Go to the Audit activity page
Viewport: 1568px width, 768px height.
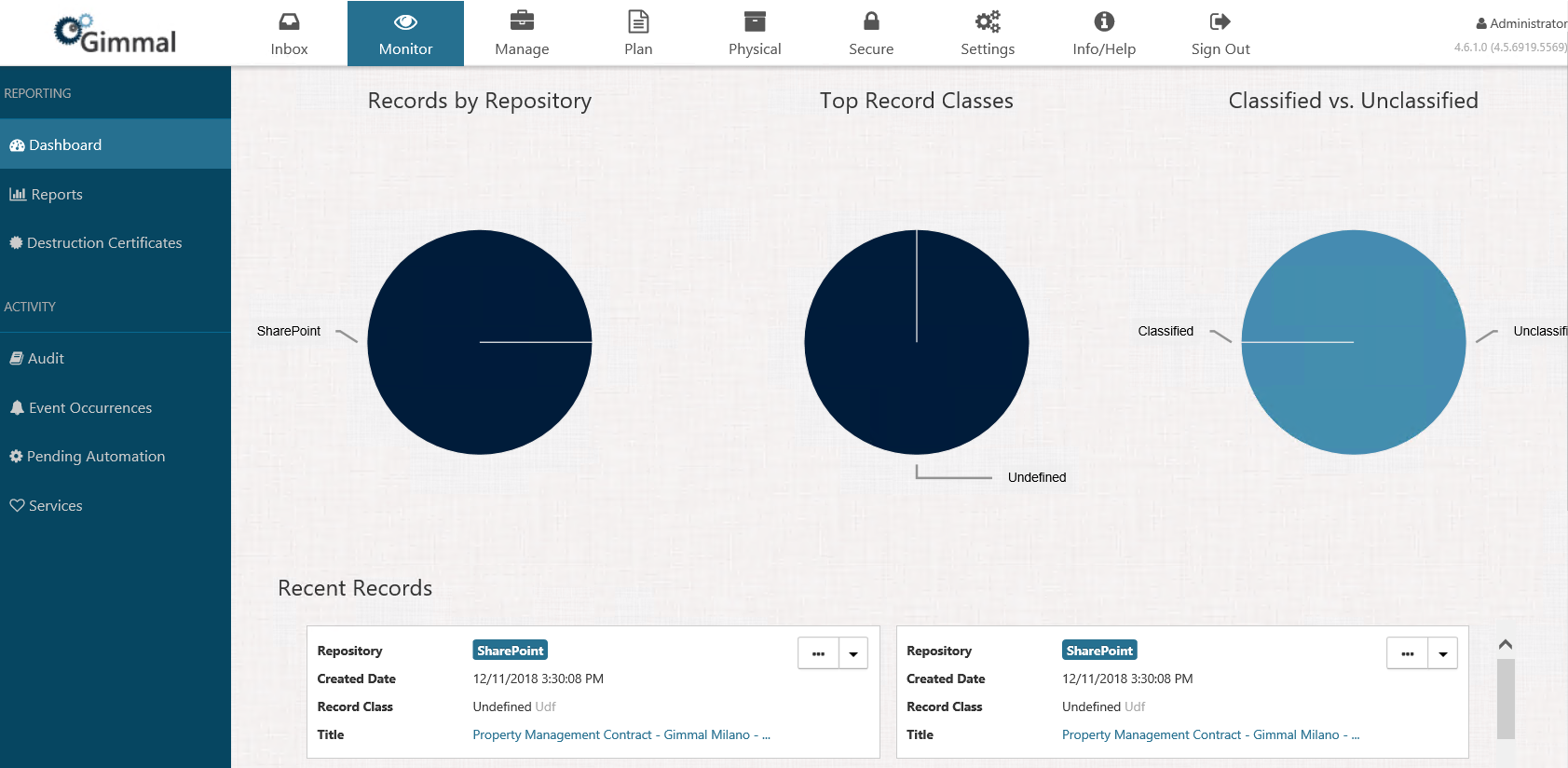46,359
